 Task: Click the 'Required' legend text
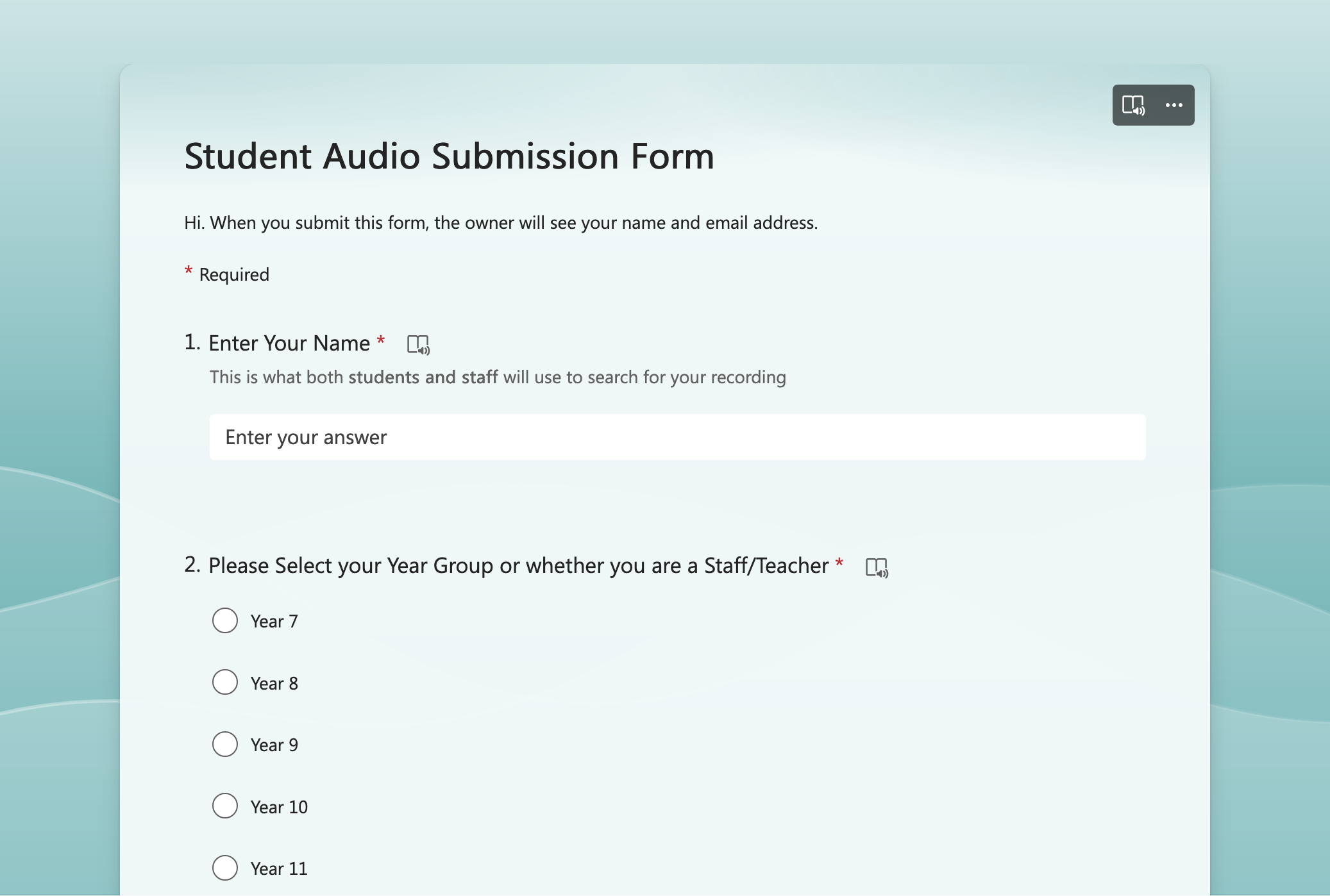click(x=234, y=275)
